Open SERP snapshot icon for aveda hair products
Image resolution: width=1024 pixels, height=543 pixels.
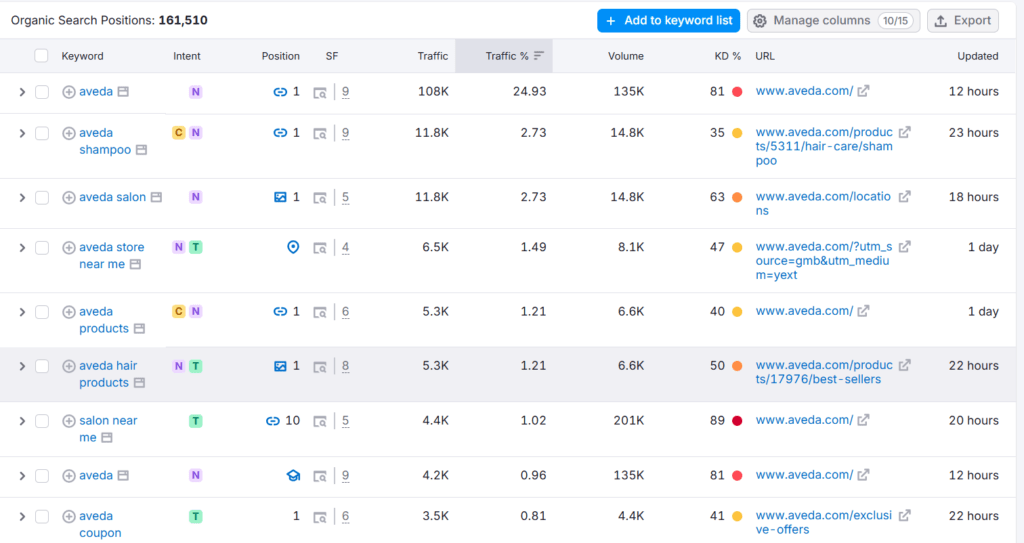320,367
